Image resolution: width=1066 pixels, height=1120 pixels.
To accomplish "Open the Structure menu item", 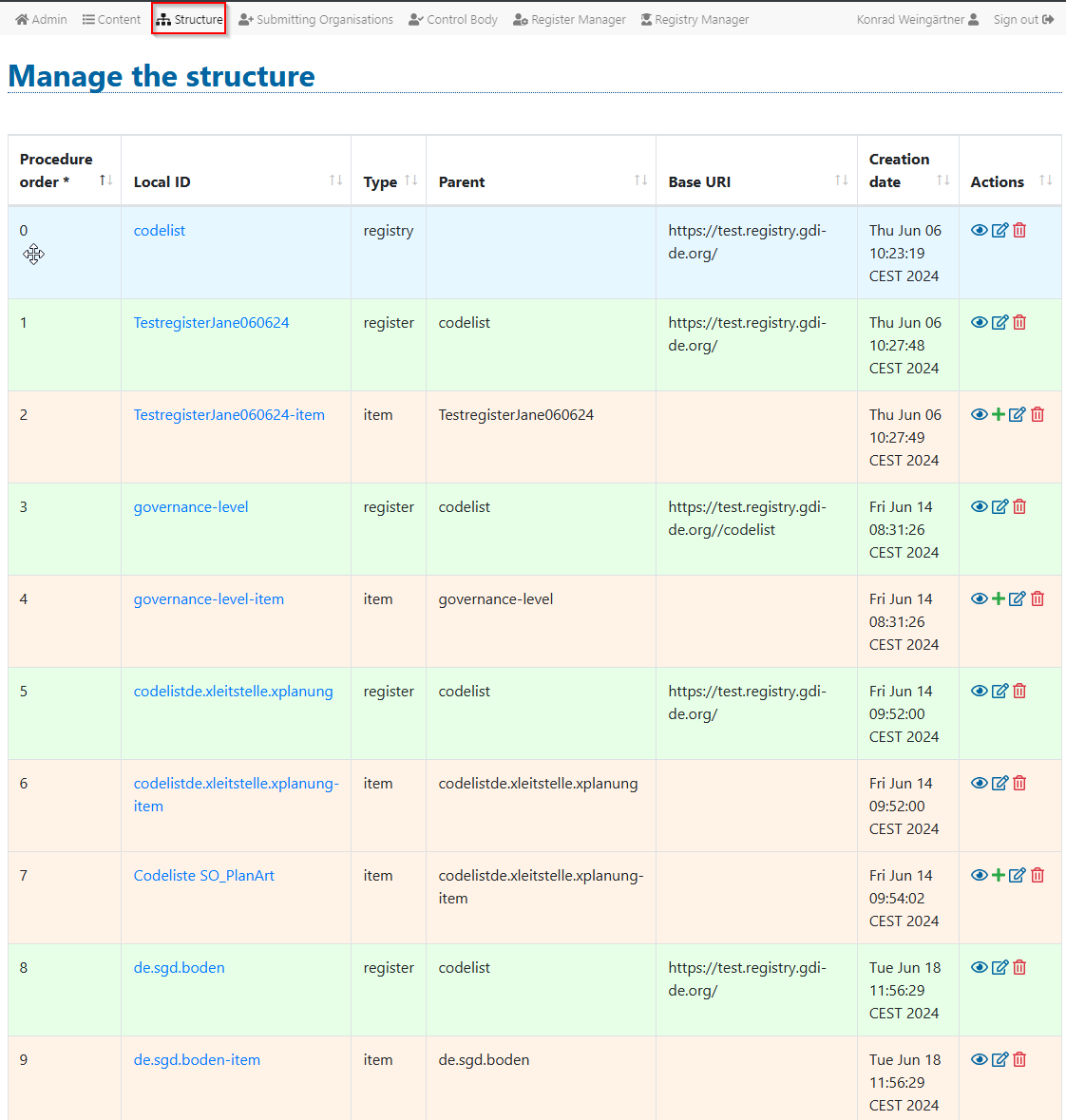I will coord(189,19).
